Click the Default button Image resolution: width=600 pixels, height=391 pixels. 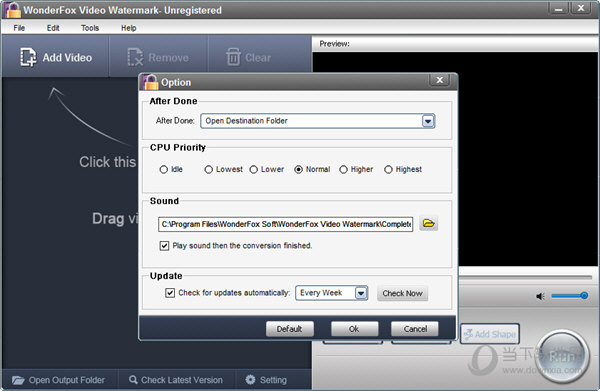click(x=290, y=329)
